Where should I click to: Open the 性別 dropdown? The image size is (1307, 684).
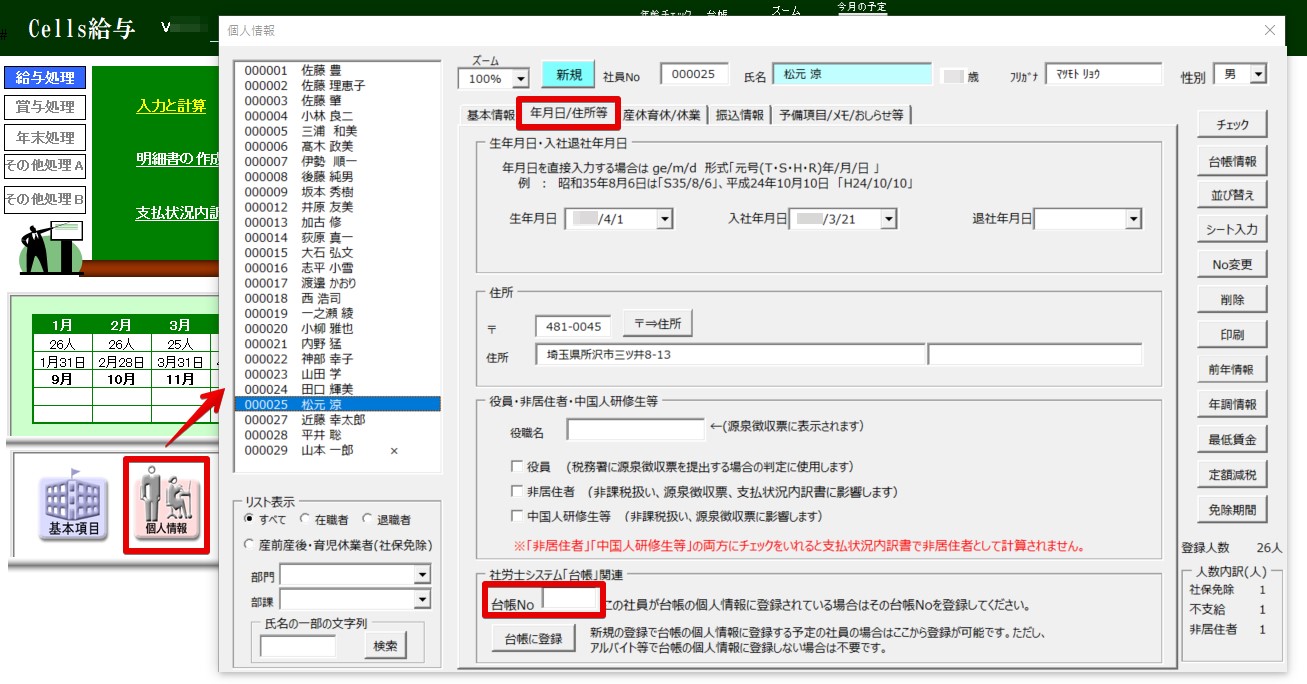(x=1257, y=74)
